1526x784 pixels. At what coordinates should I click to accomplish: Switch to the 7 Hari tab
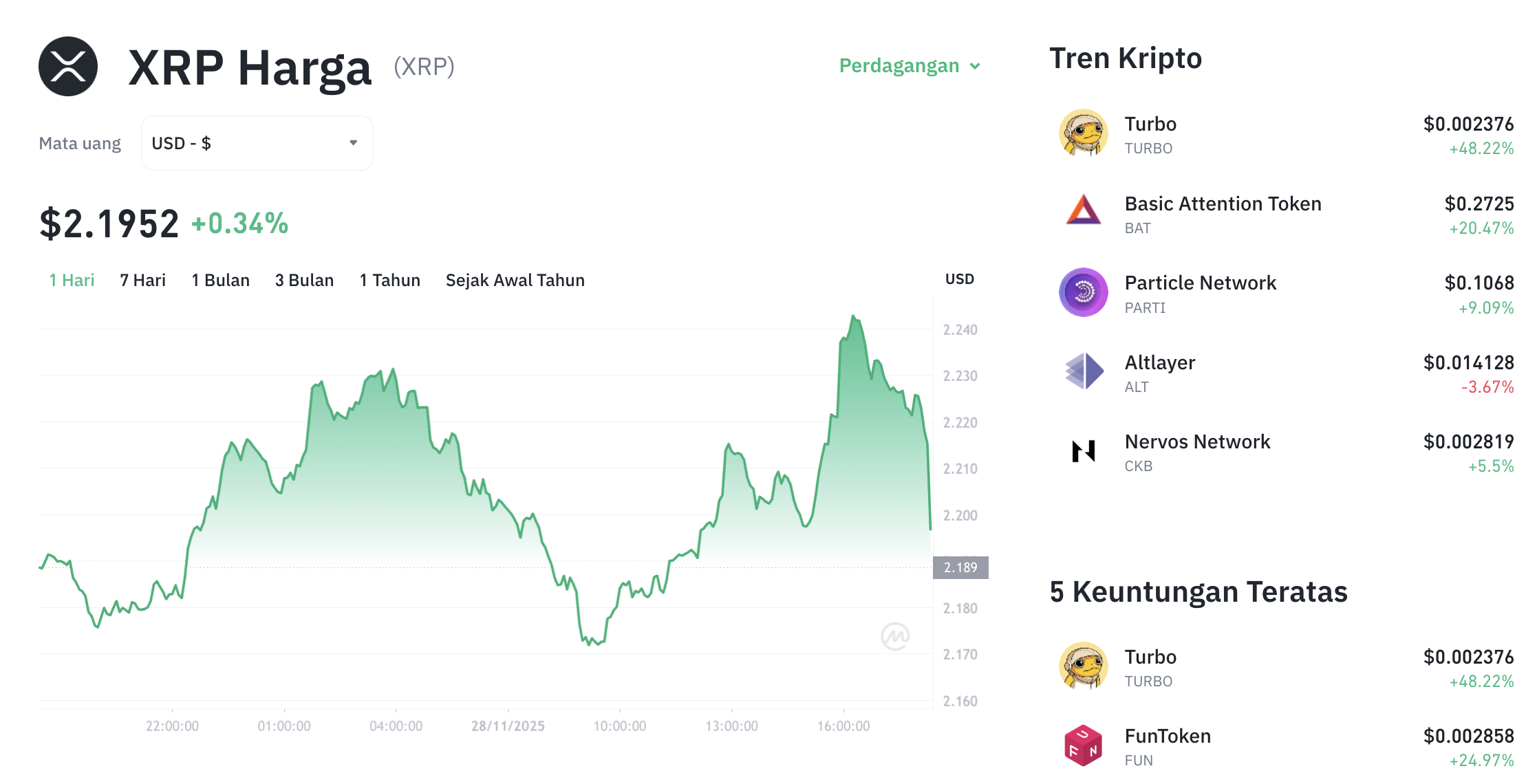[x=142, y=279]
